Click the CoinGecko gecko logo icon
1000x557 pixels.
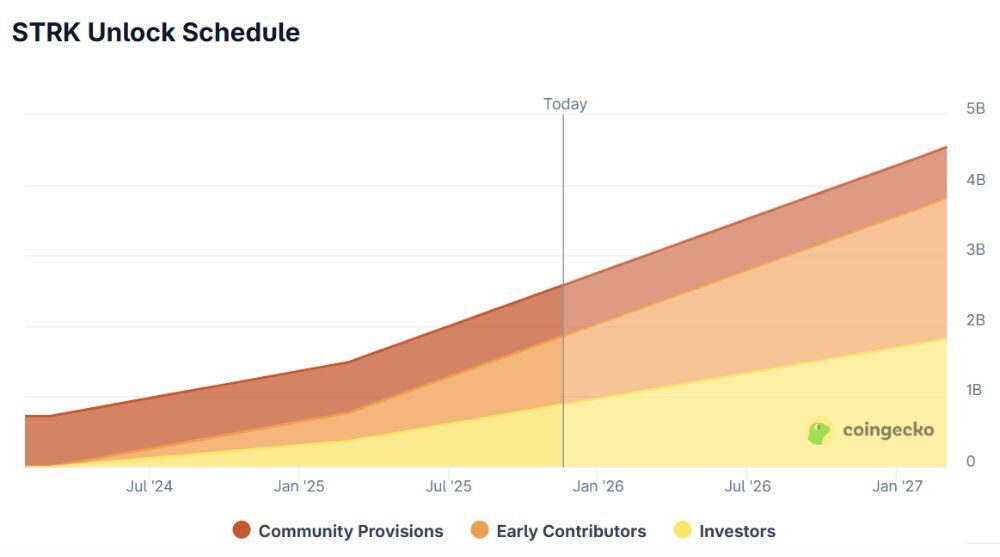coord(820,431)
